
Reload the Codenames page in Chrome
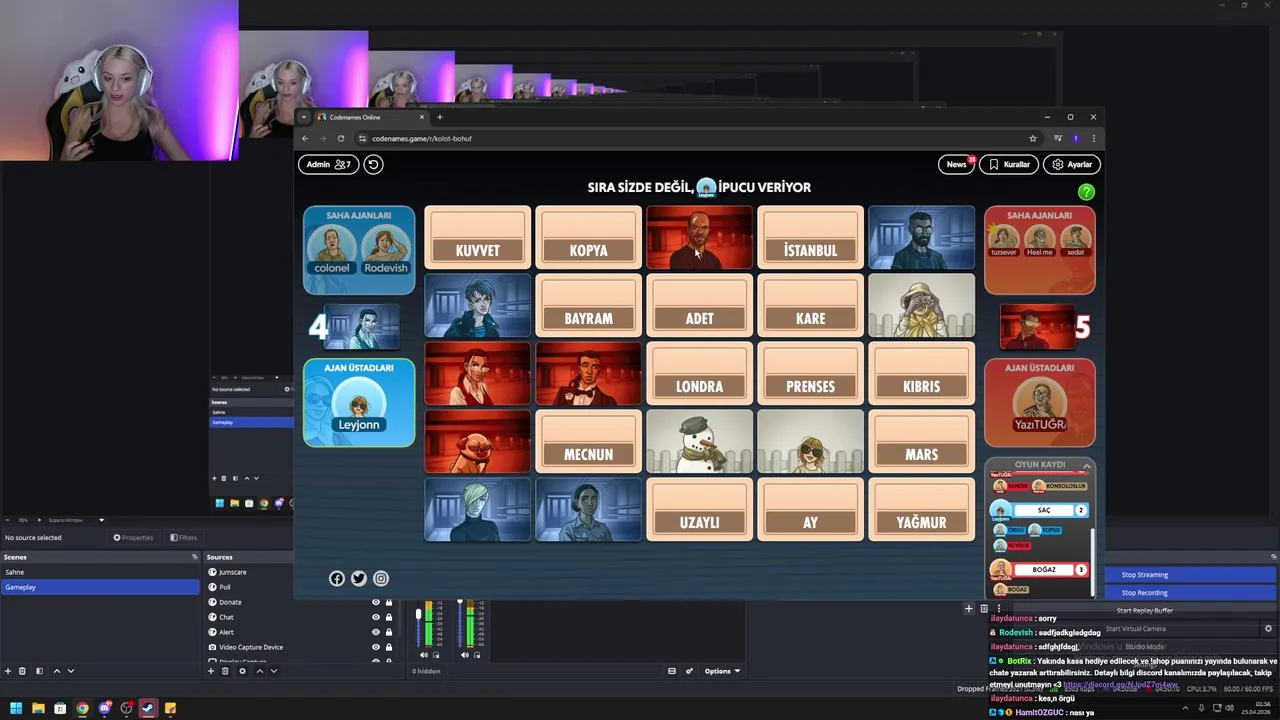coord(341,138)
